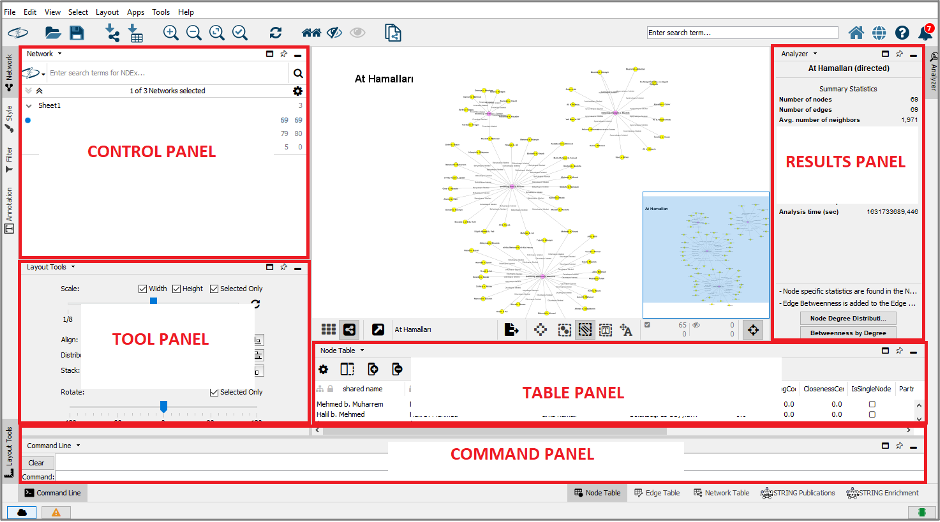This screenshot has width=940, height=522.
Task: Toggle Scale Selected Only checkbox
Action: (214, 289)
